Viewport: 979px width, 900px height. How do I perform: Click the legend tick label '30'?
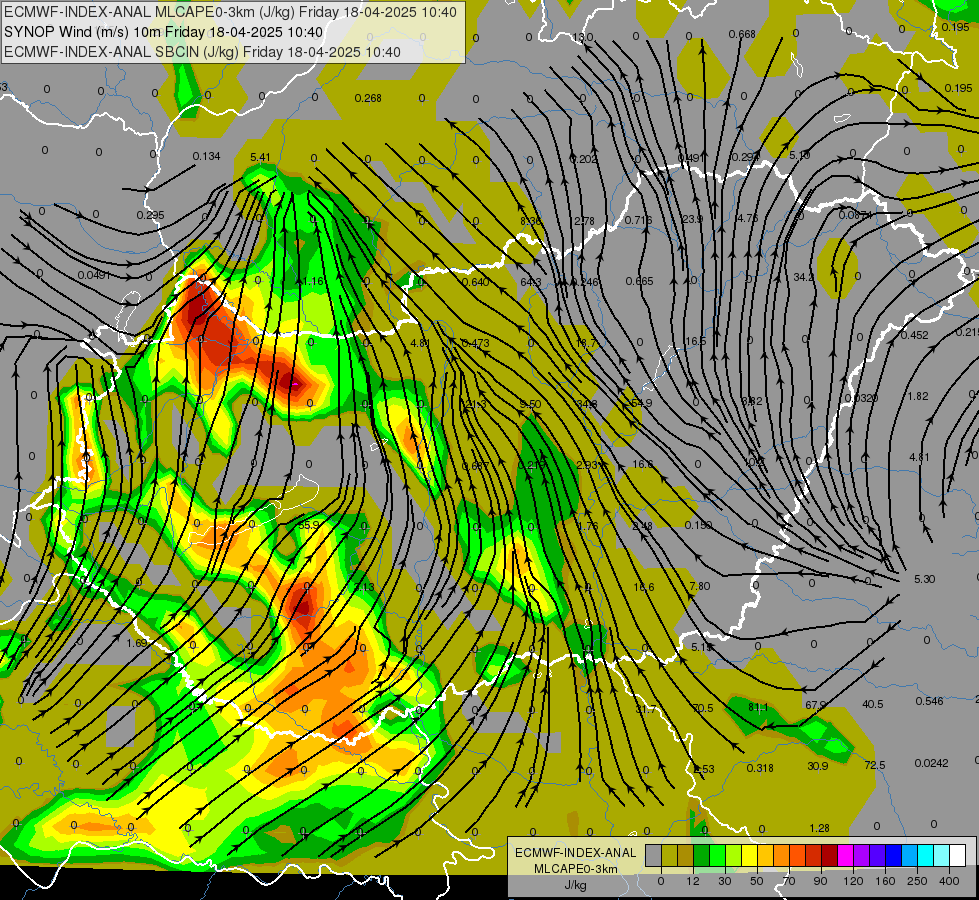[x=724, y=881]
